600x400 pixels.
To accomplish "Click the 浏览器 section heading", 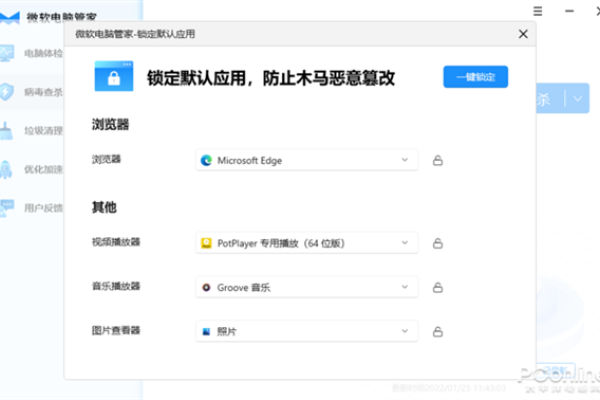I will click(111, 124).
